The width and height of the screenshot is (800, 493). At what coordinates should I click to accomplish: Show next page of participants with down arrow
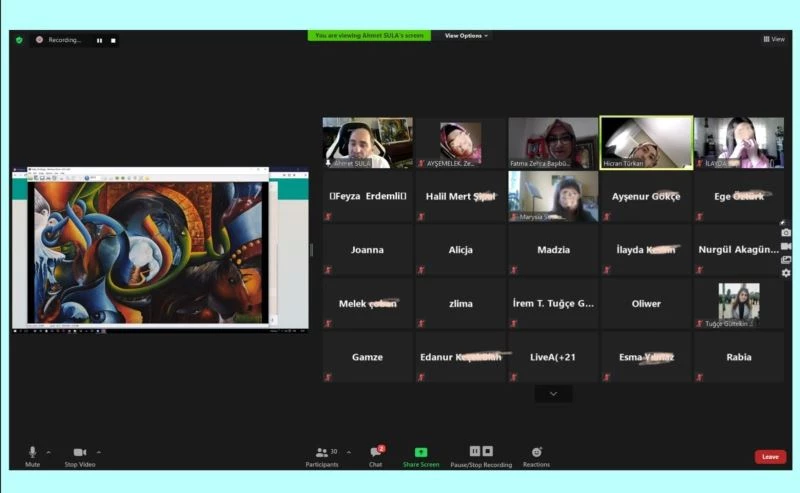554,394
